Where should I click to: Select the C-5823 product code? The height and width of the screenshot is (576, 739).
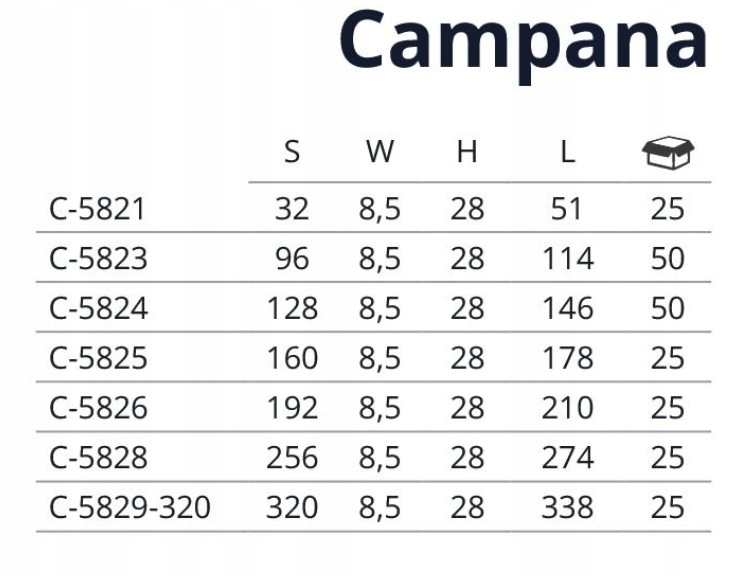[98, 259]
